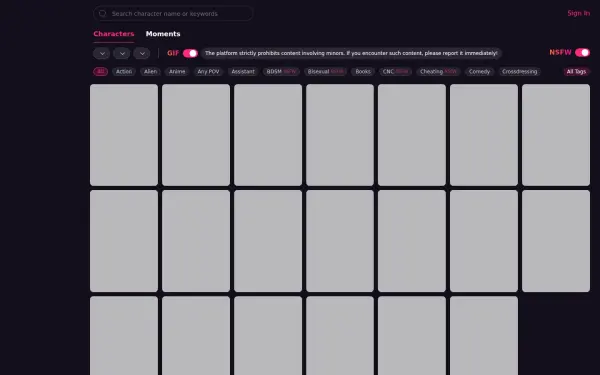Screen dimensions: 600x375
Task: Select the Assistant tag
Action: 243,72
